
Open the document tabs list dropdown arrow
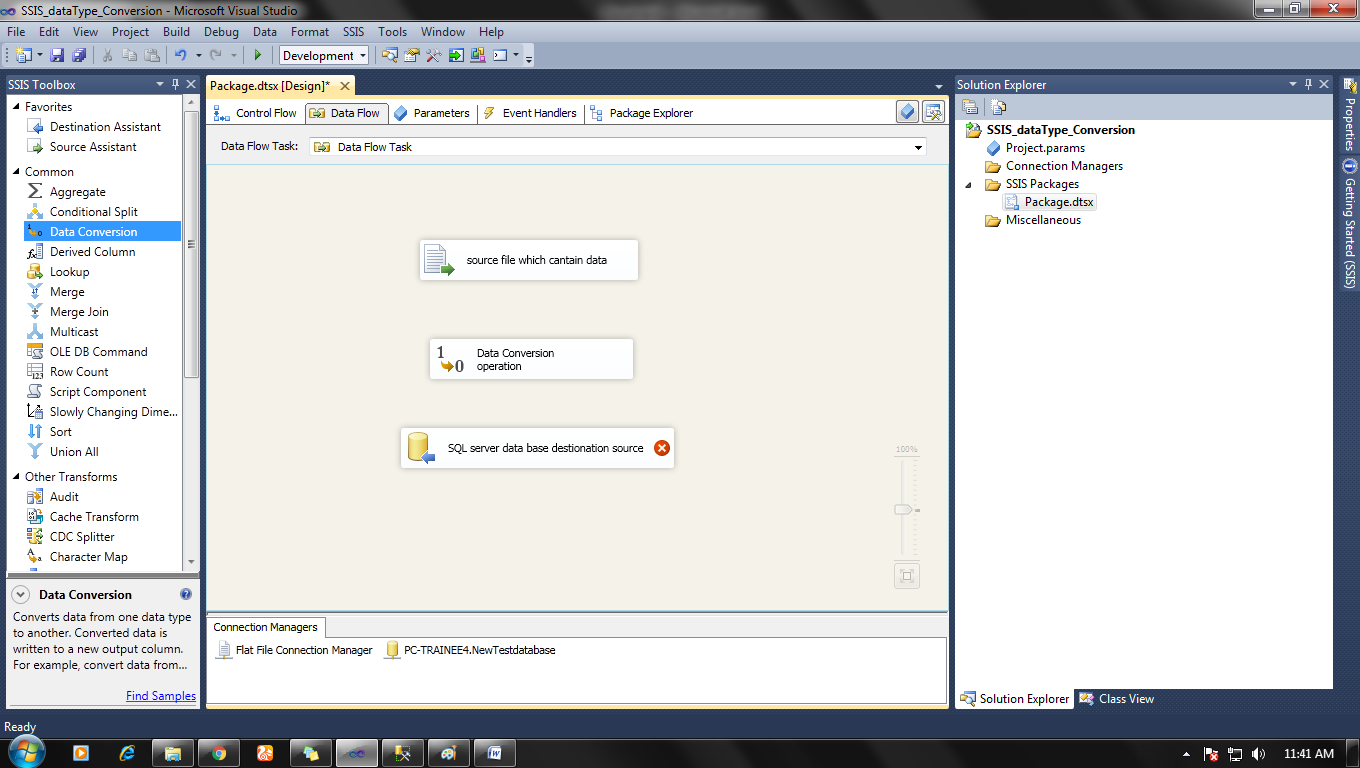(x=938, y=87)
